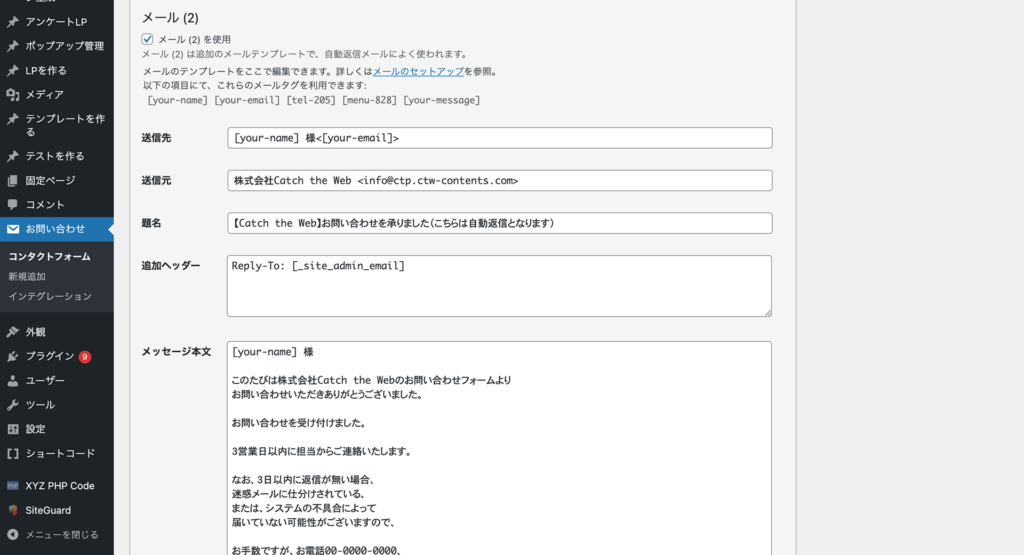Click the プラグイン plug icon
This screenshot has height=555, width=1024.
12,356
